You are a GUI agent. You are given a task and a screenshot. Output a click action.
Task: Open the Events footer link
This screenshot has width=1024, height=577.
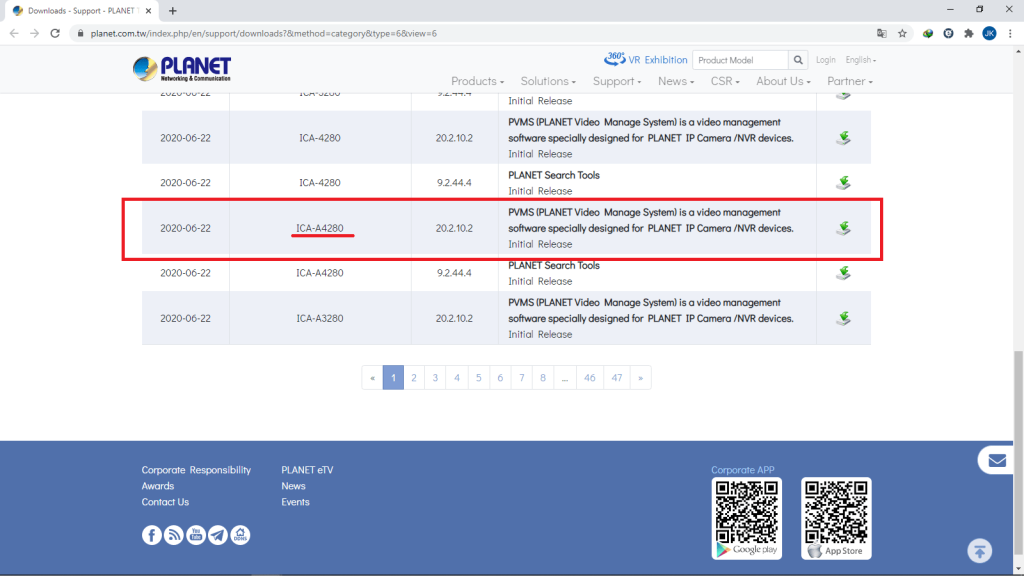tap(295, 502)
